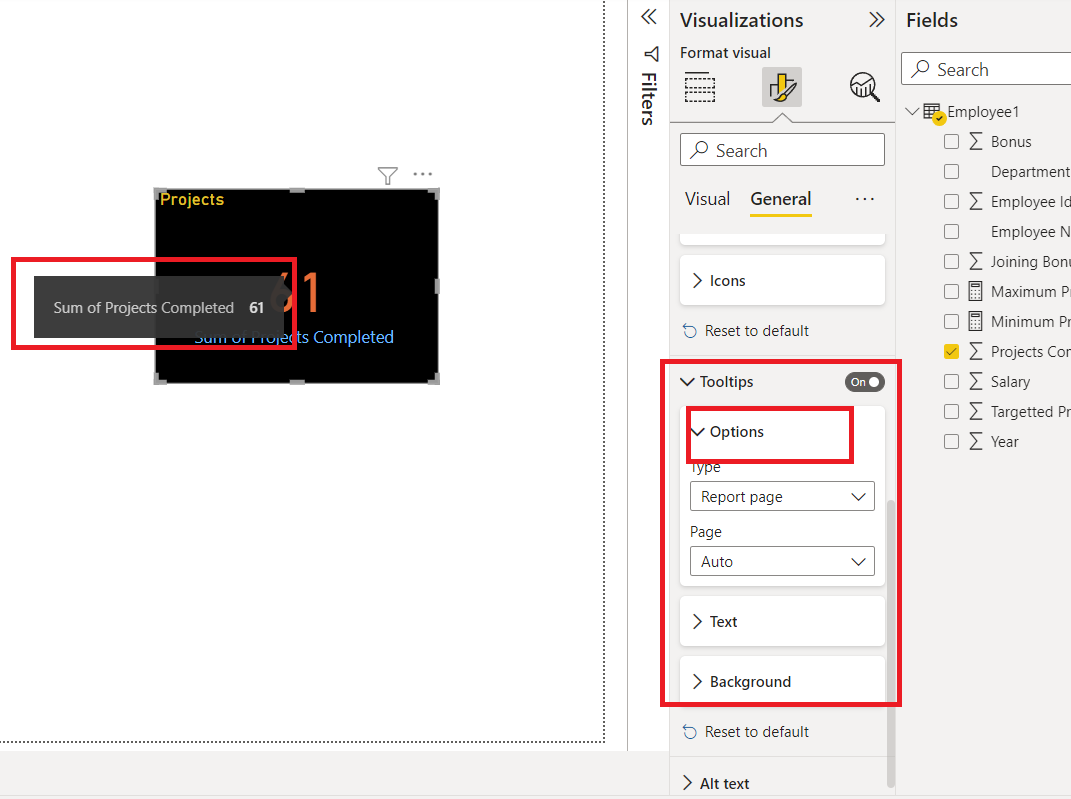Screen dimensions: 1071x799
Task: Check the Bonus field checkbox
Action: pos(951,141)
